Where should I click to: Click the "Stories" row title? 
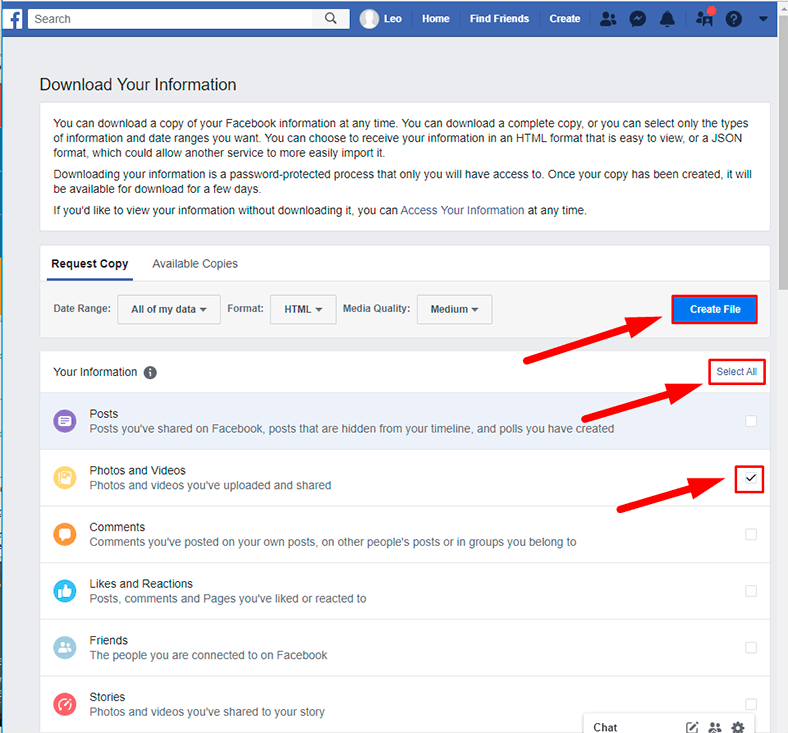[107, 697]
